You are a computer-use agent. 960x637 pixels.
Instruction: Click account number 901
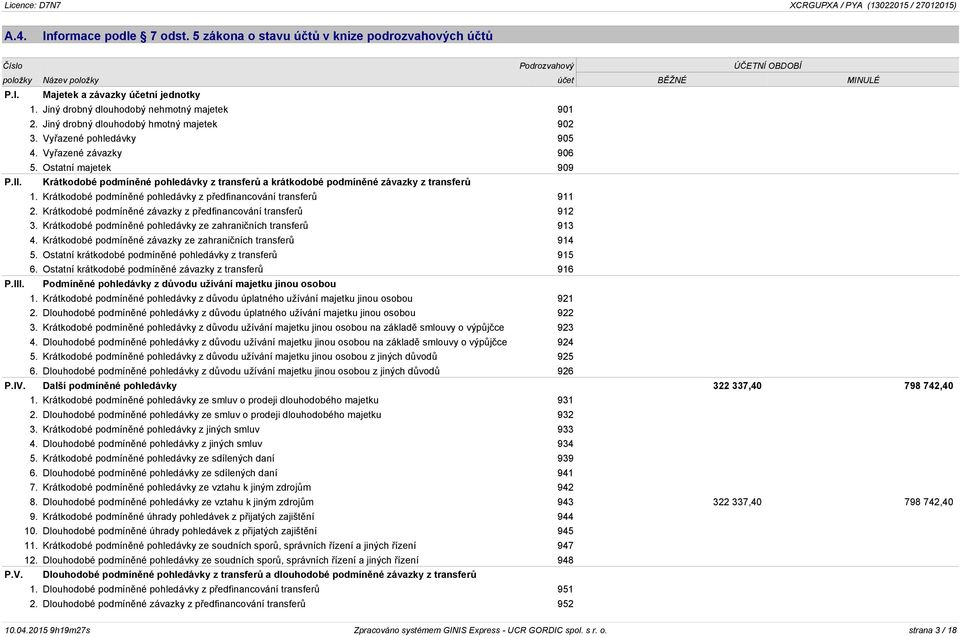click(565, 110)
